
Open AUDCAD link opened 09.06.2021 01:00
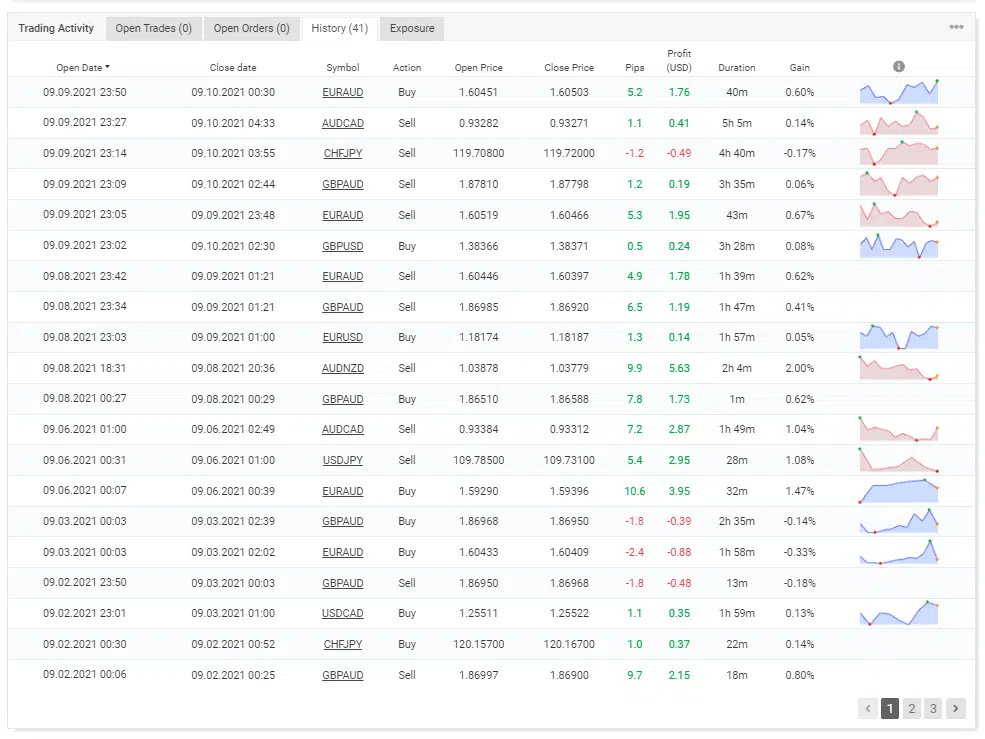tap(343, 430)
